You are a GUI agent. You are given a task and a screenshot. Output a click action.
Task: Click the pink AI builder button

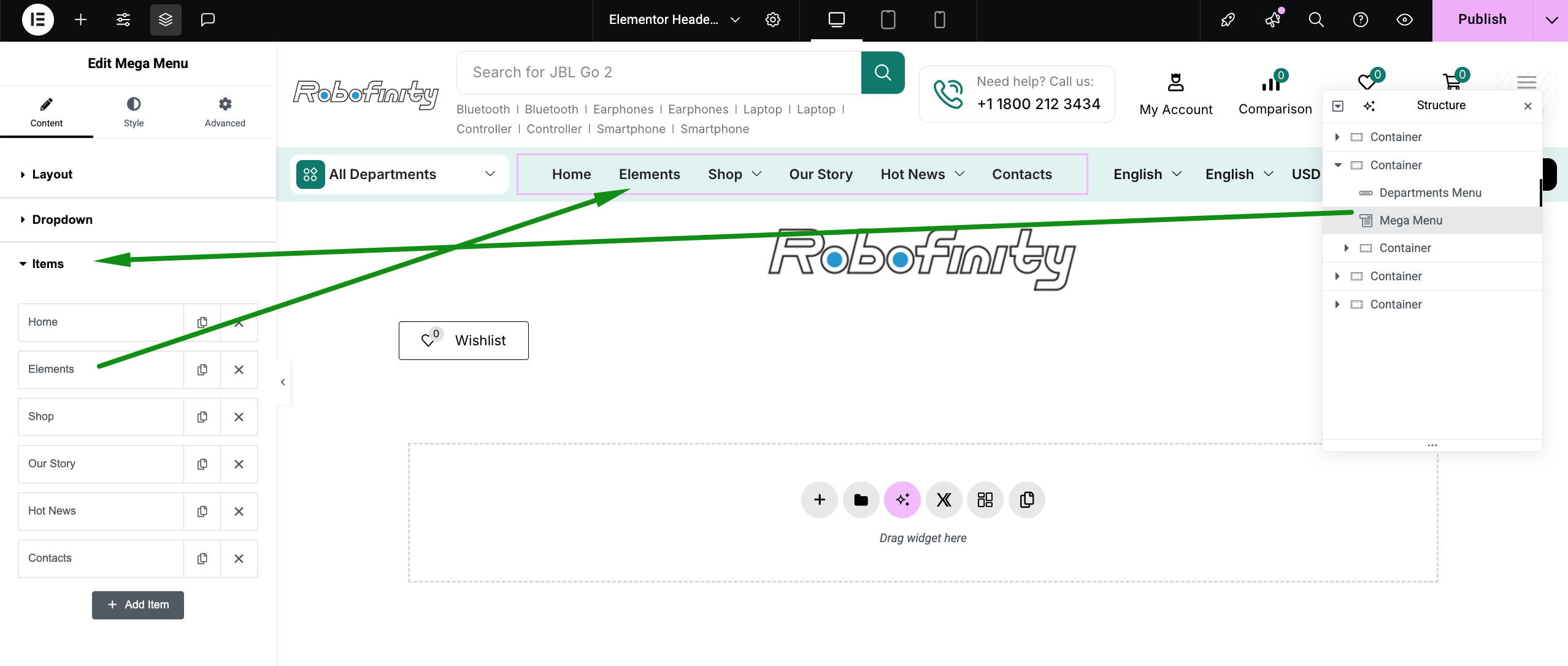[x=902, y=500]
